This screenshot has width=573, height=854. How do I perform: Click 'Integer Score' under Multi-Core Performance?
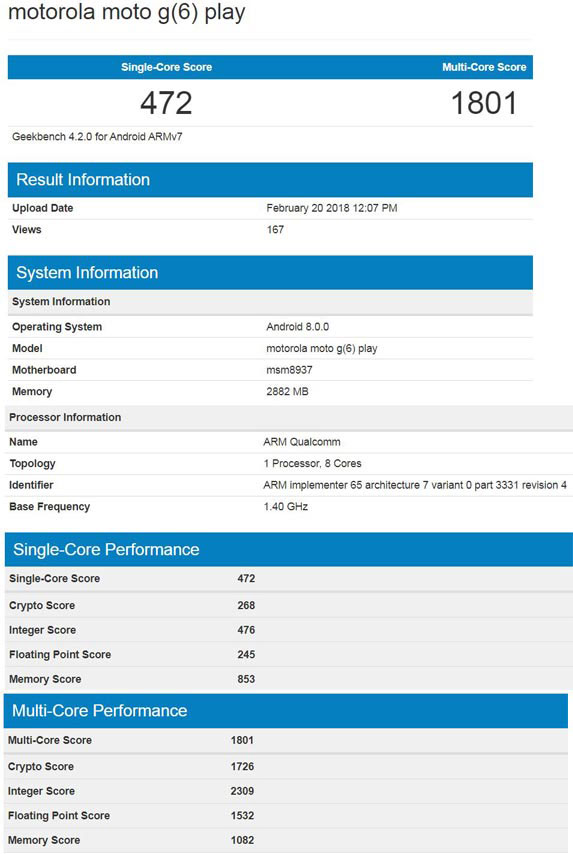(41, 791)
